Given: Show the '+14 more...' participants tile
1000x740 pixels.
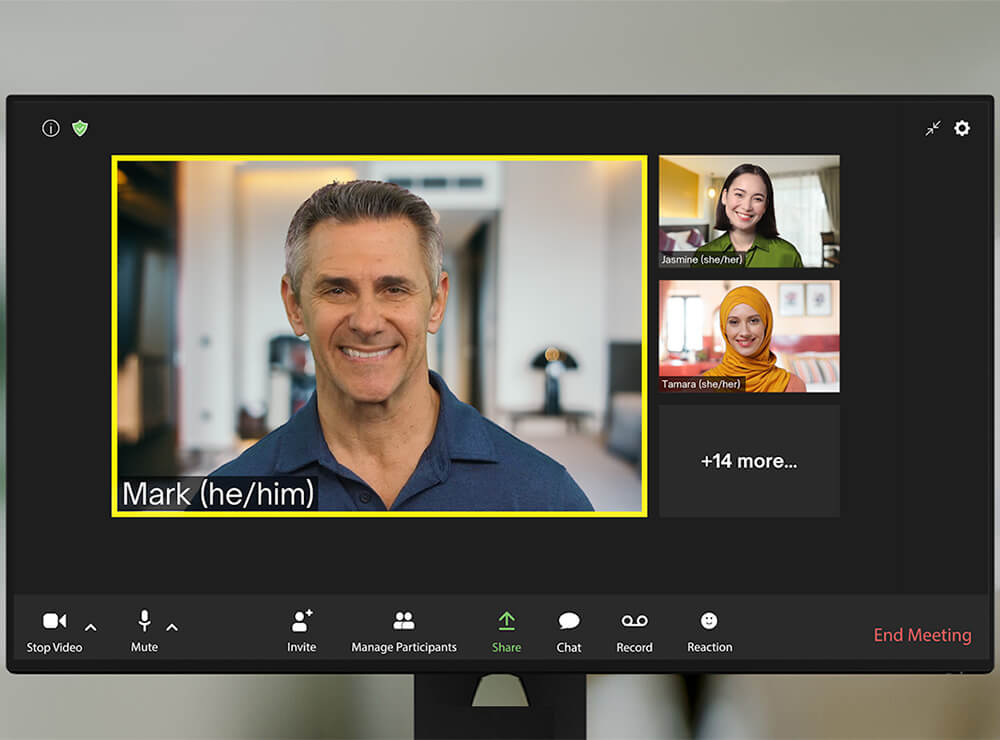Looking at the screenshot, I should click(749, 461).
